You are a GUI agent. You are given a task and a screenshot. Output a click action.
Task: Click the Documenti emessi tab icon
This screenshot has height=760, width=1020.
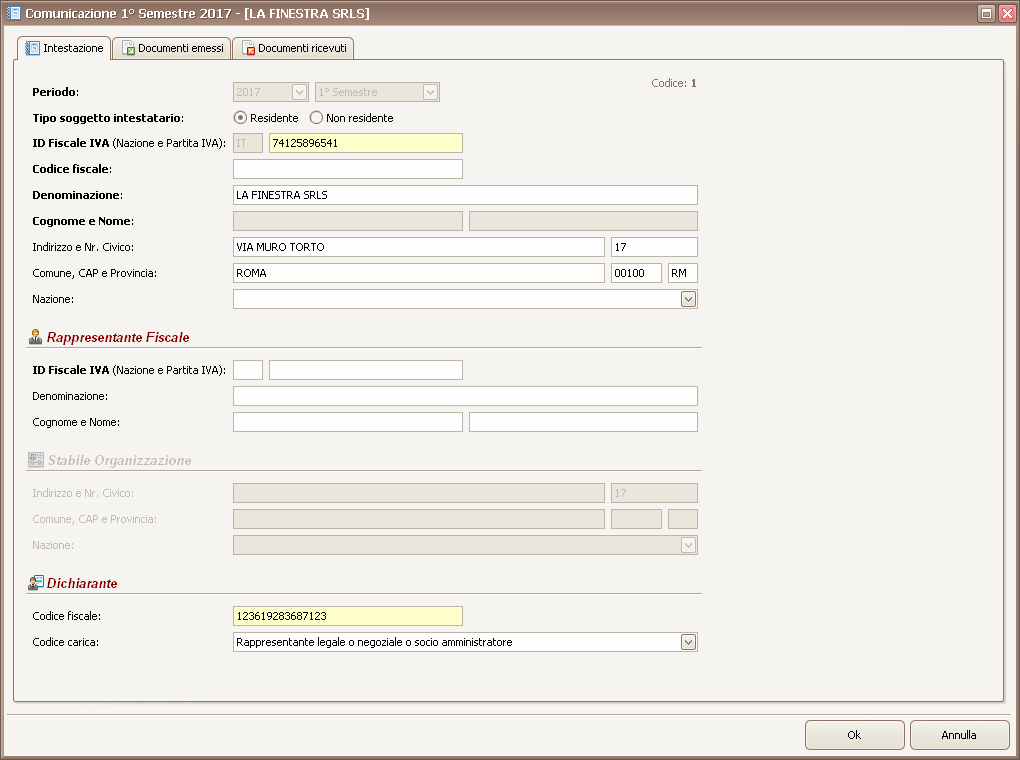point(129,48)
